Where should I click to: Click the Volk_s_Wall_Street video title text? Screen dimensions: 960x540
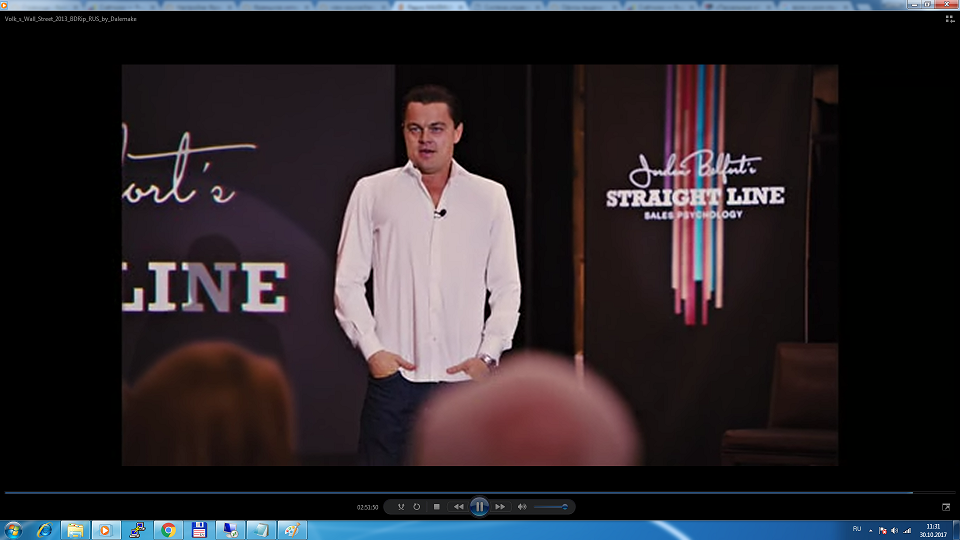point(70,19)
